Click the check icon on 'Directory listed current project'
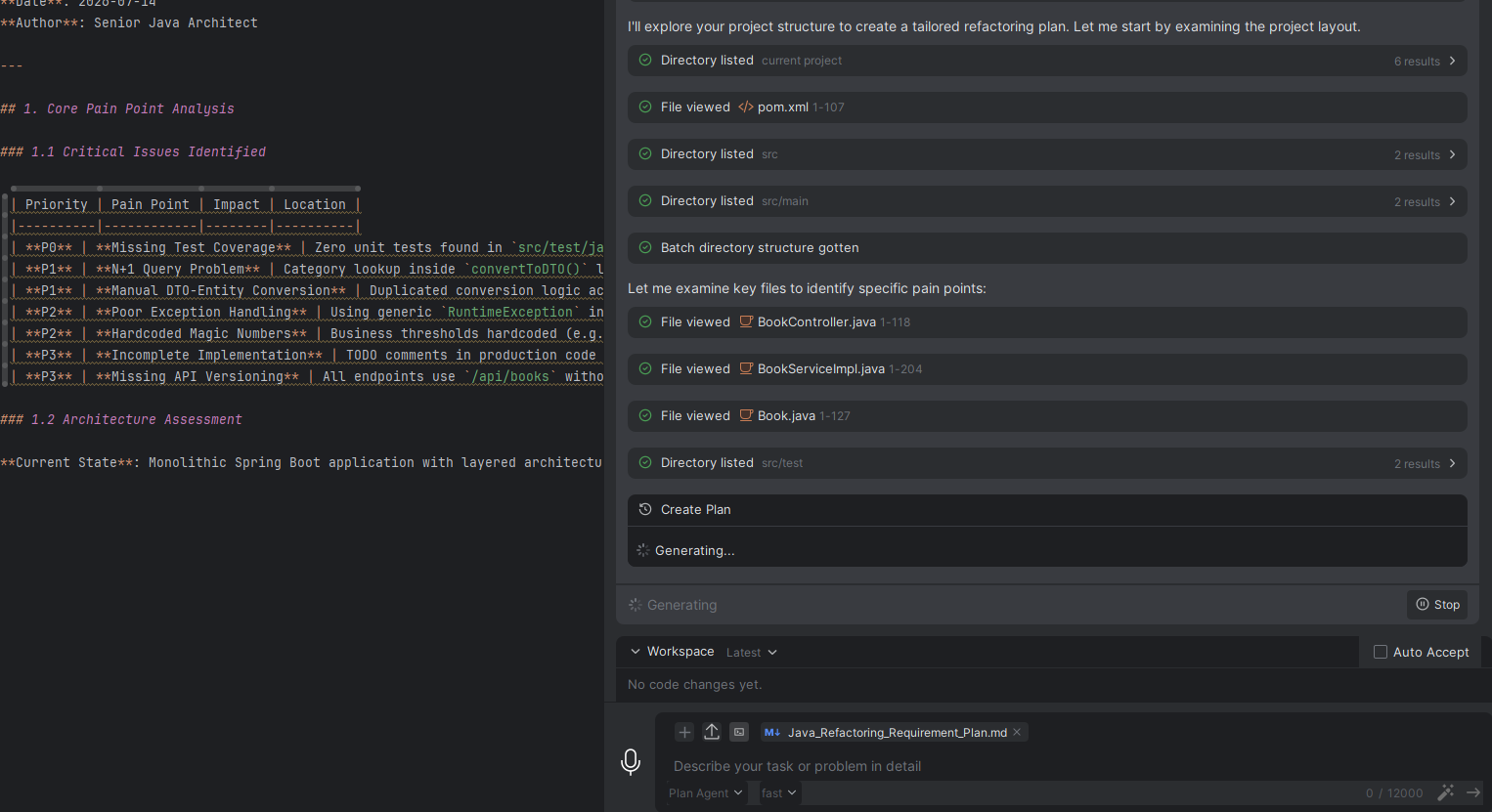The width and height of the screenshot is (1492, 812). pyautogui.click(x=645, y=60)
